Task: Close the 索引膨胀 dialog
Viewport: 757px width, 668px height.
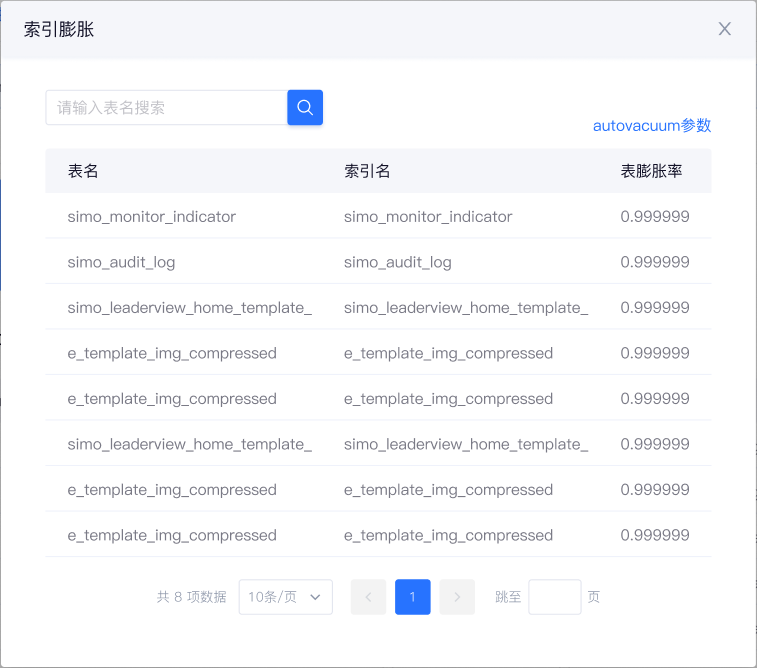Action: pyautogui.click(x=725, y=29)
